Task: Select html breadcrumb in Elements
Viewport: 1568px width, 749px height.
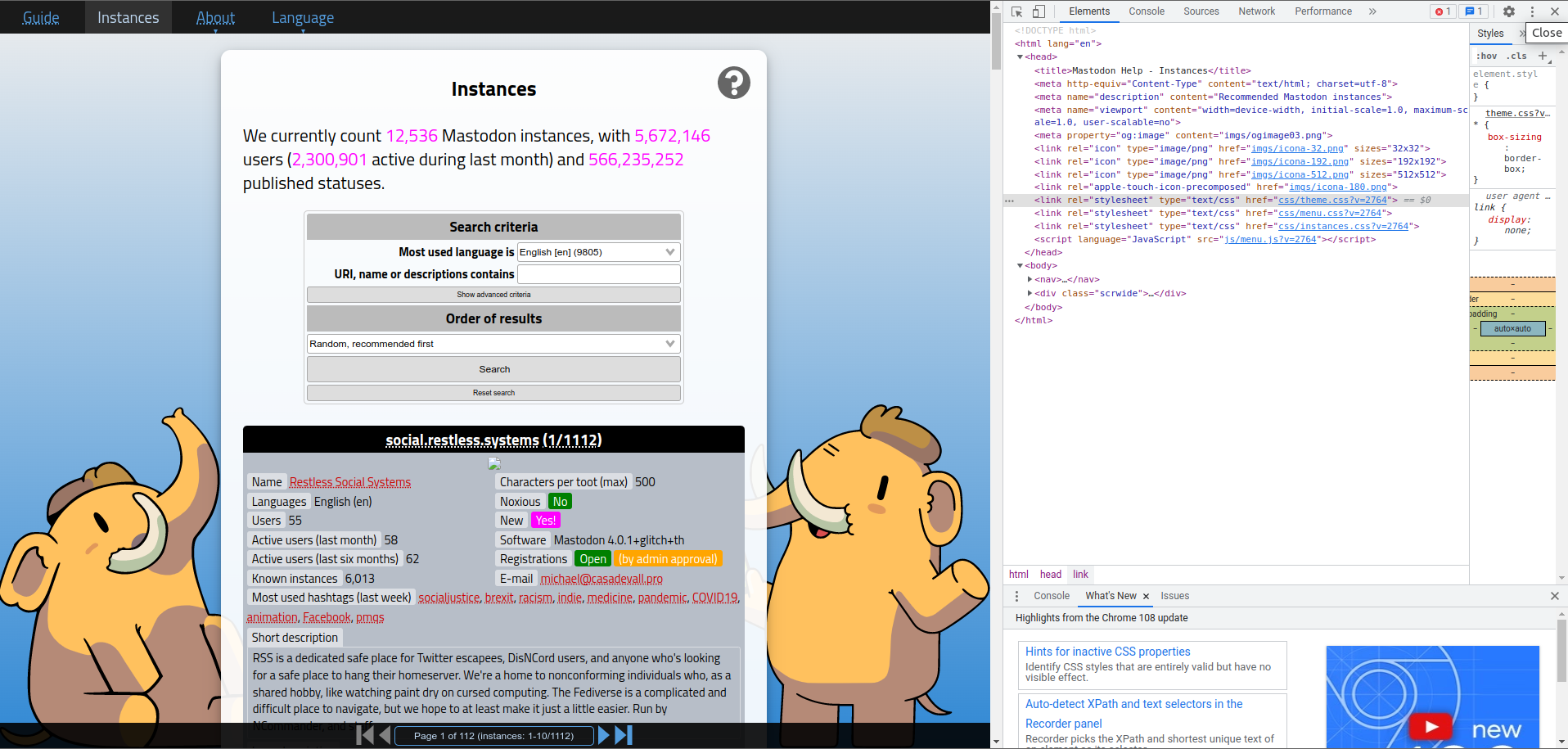Action: pos(1018,575)
